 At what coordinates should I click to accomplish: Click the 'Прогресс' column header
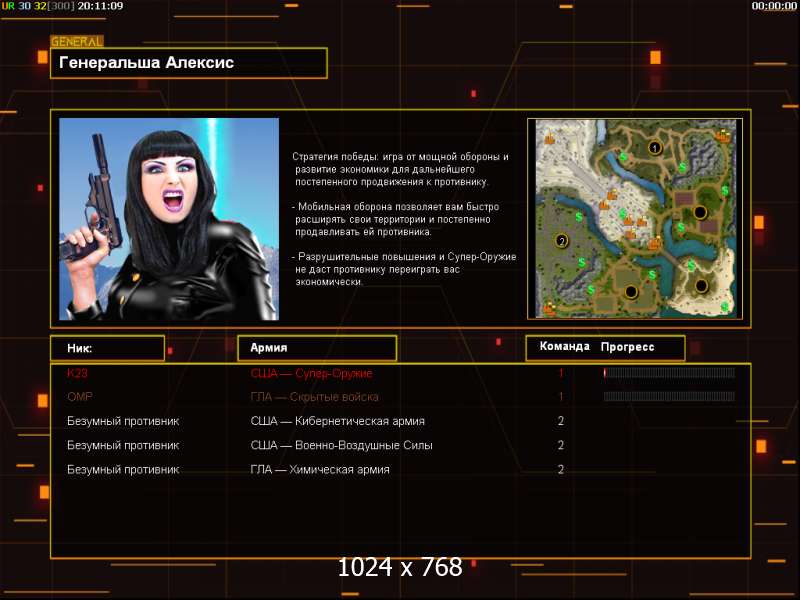627,347
